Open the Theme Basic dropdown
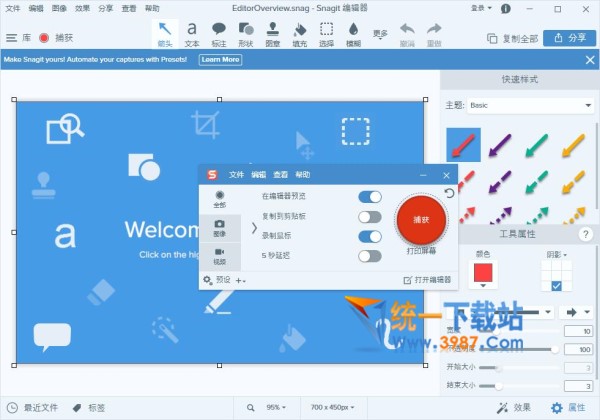The image size is (600, 420). [x=530, y=105]
